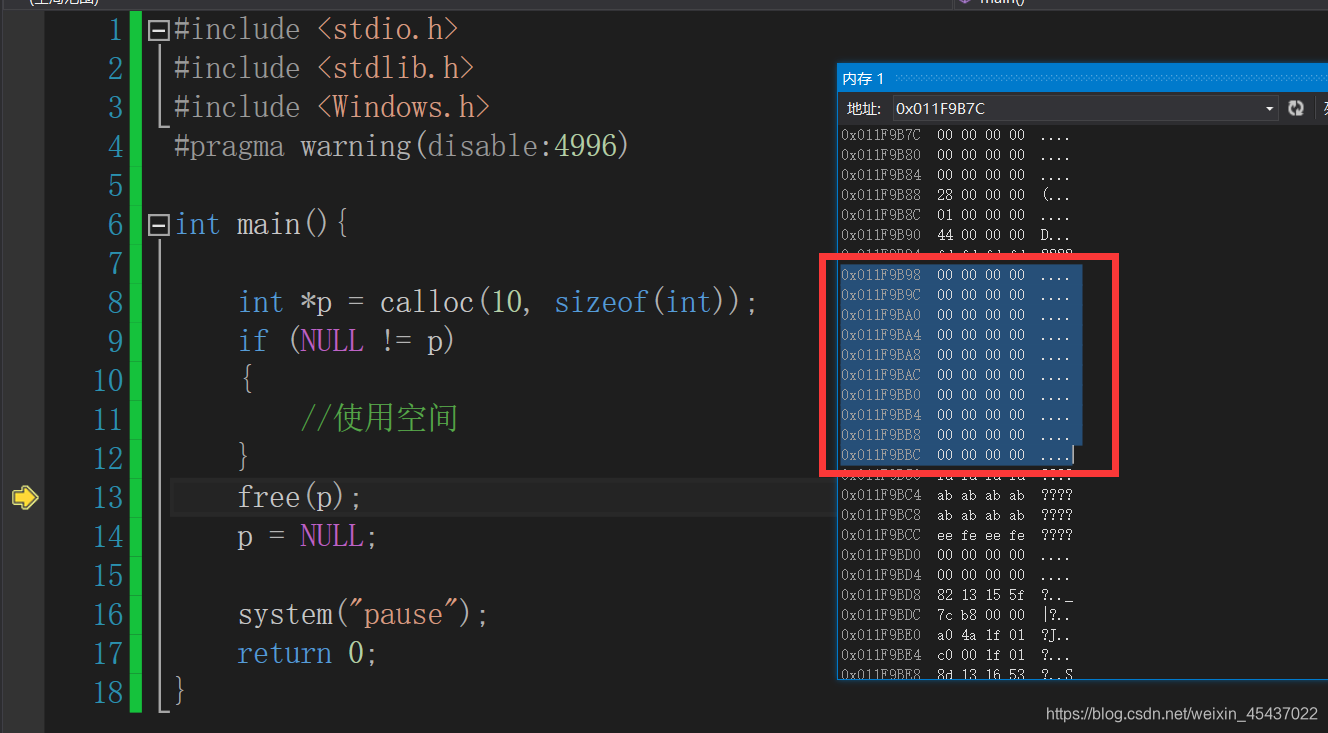Click memory row 0x011F9BE4 'c0 00 1f 01'
This screenshot has height=733, width=1328.
[x=955, y=655]
